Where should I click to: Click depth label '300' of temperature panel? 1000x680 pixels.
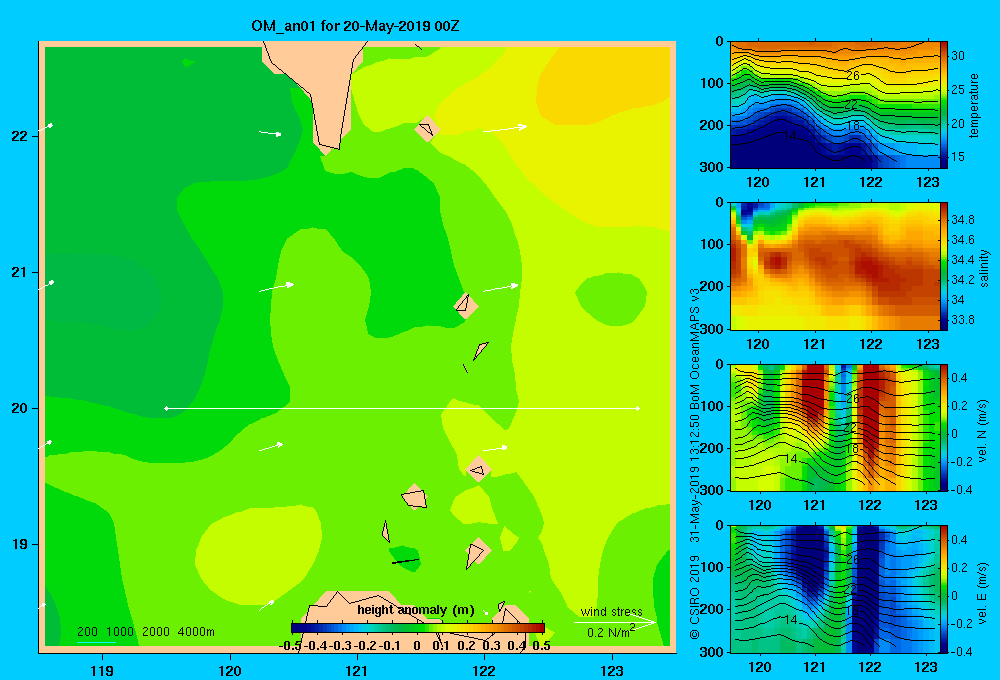pos(712,167)
